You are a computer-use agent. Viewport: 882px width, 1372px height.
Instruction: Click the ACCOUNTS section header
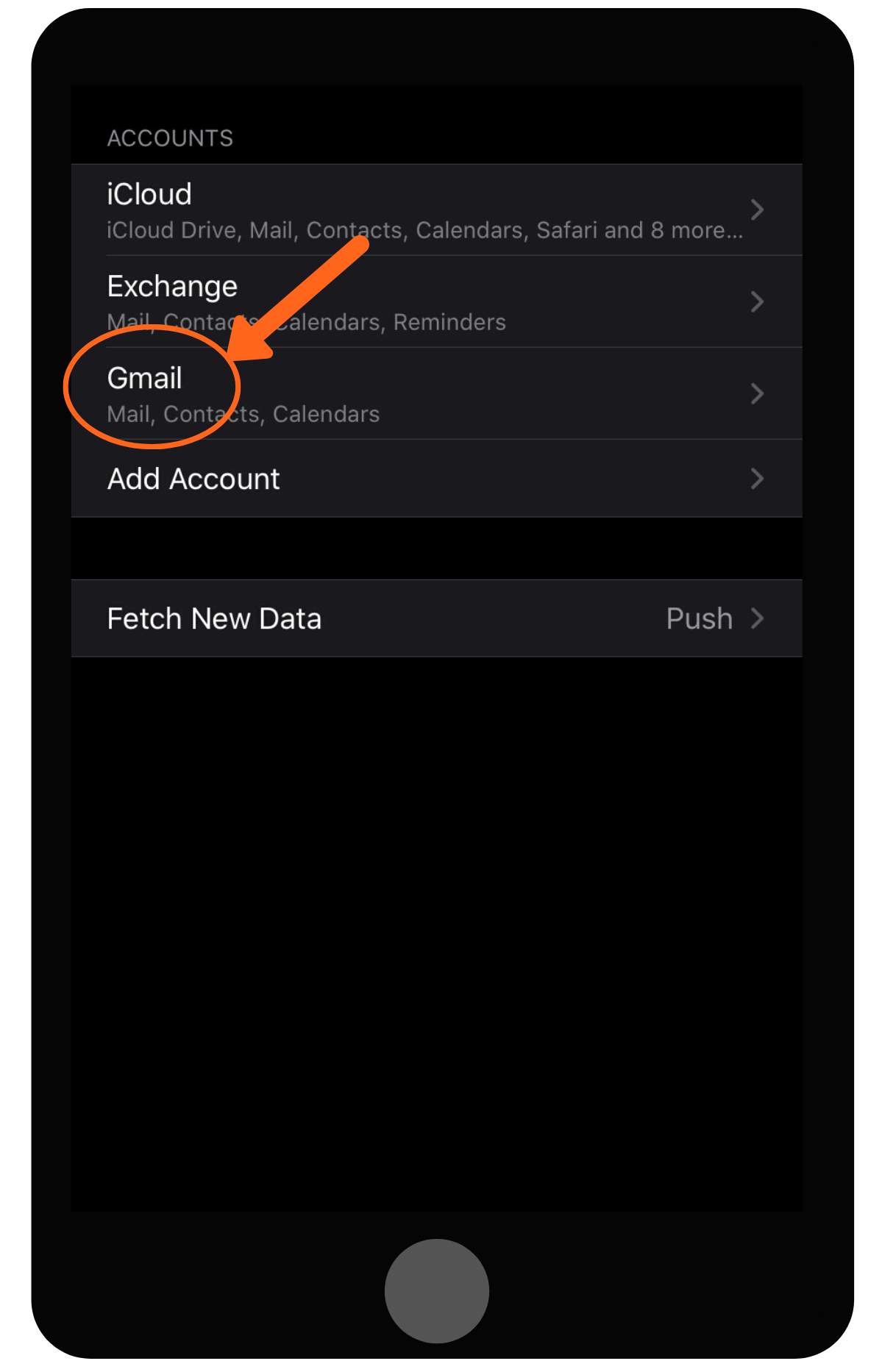(170, 138)
